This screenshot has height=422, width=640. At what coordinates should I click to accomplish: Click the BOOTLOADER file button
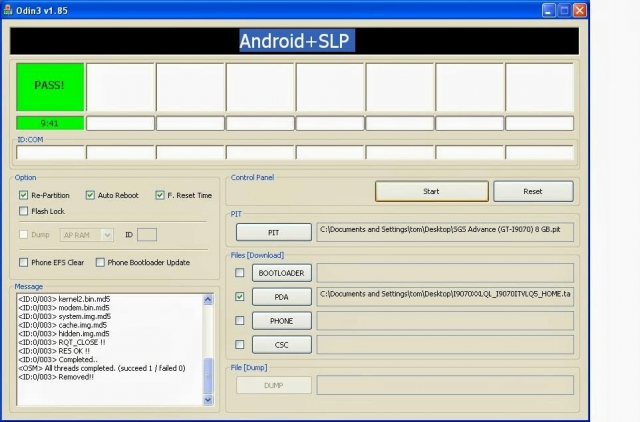pyautogui.click(x=280, y=273)
